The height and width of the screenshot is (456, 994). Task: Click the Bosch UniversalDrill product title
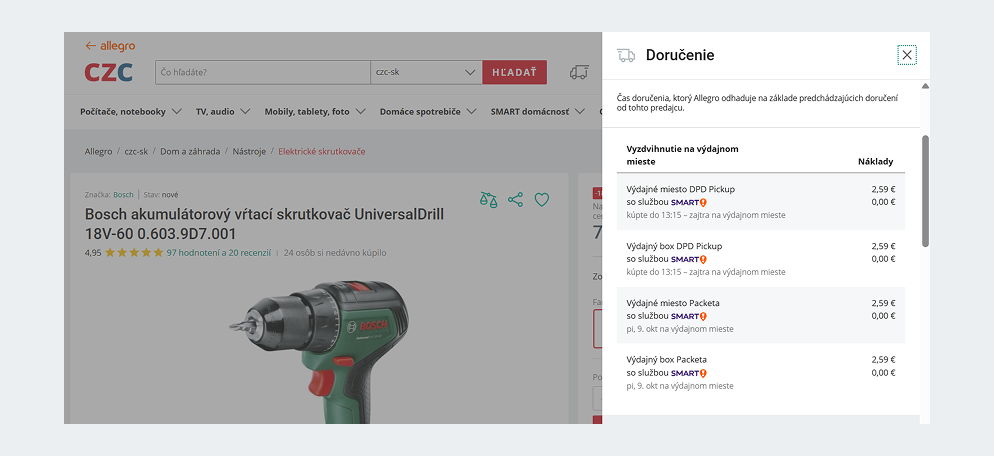coord(264,223)
